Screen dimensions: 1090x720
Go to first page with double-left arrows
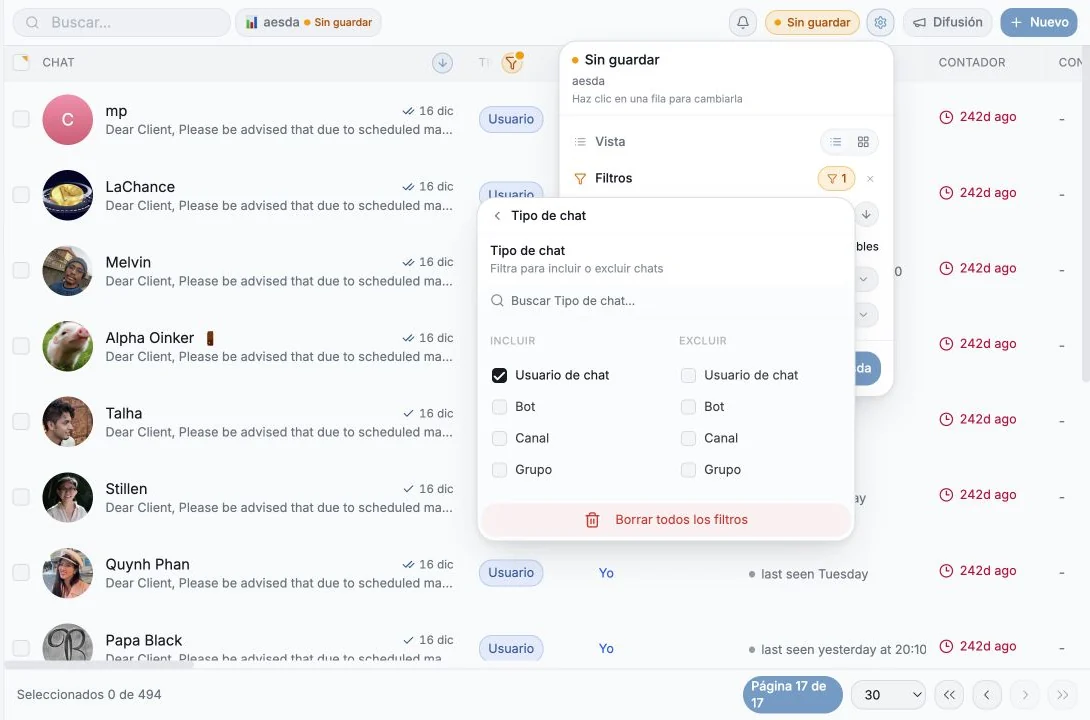coord(949,694)
